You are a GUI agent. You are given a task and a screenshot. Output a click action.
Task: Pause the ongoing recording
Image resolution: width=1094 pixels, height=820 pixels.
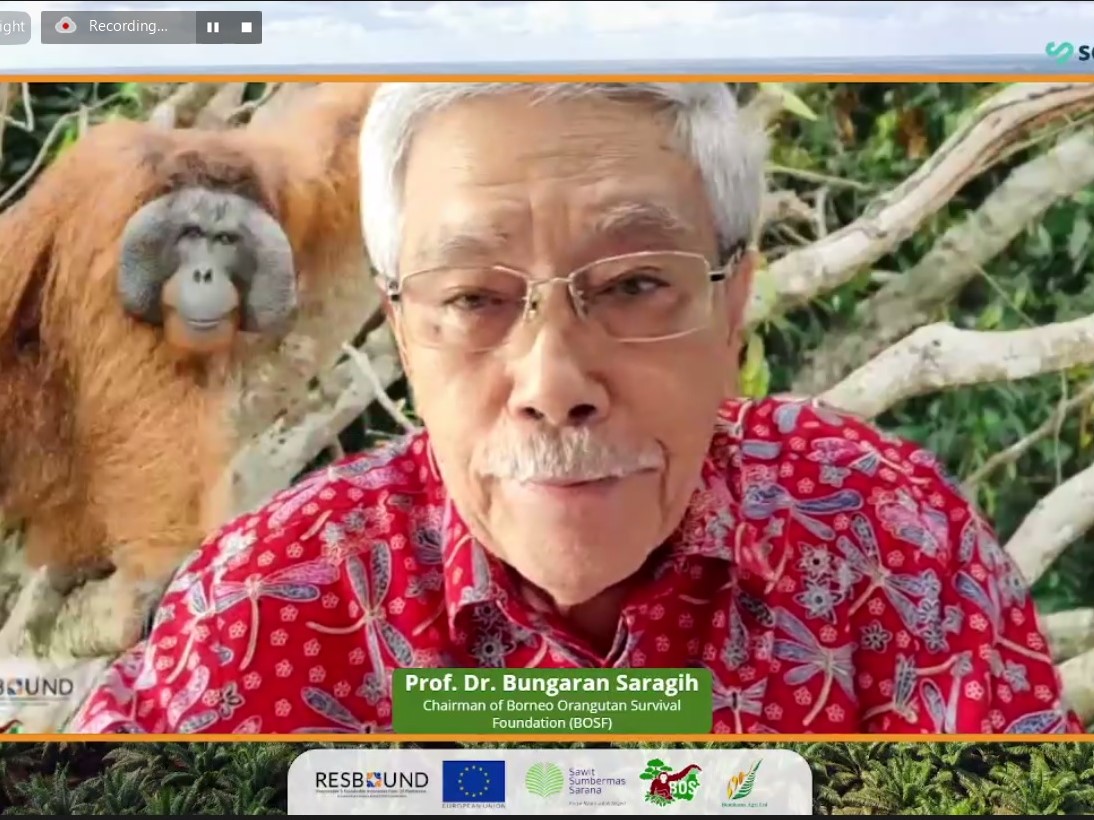[212, 27]
